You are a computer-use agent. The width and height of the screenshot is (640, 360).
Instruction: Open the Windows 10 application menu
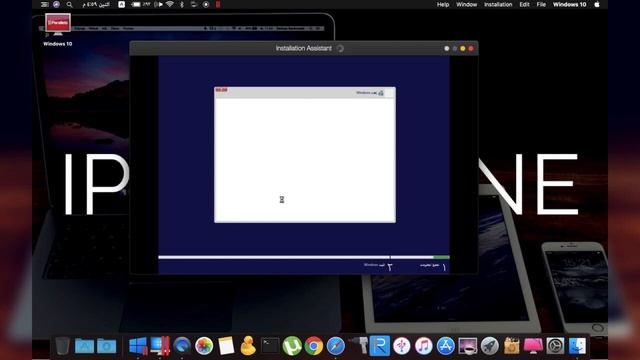pyautogui.click(x=569, y=4)
